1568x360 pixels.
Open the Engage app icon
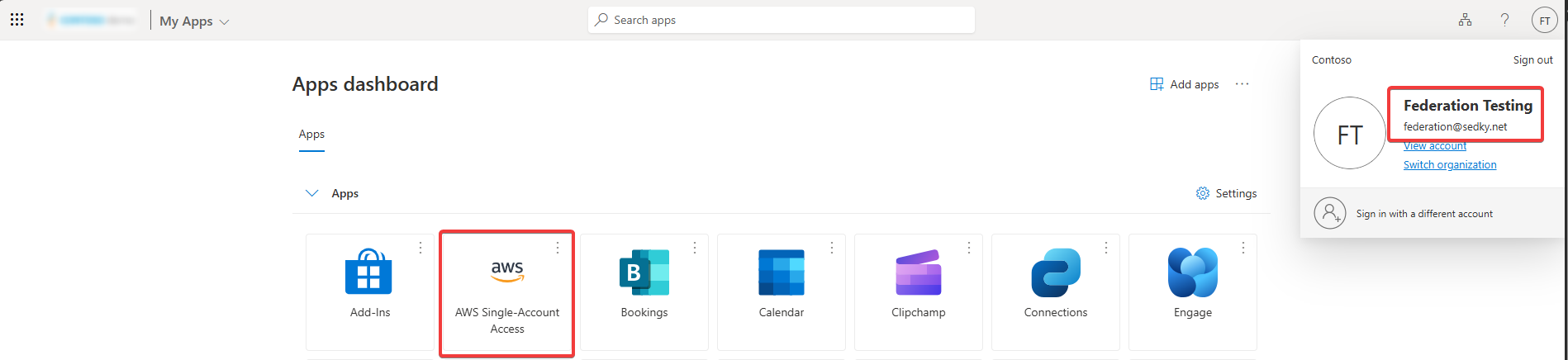pos(1193,272)
